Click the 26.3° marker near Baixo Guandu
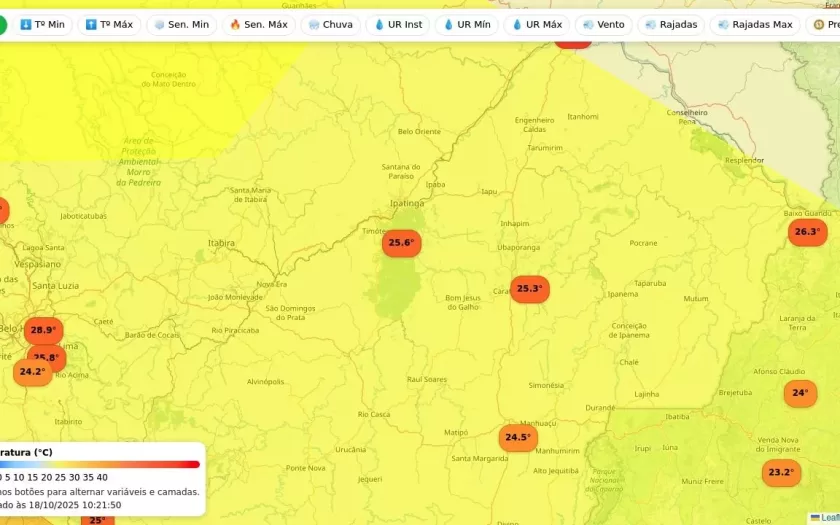Image resolution: width=840 pixels, height=525 pixels. (807, 233)
